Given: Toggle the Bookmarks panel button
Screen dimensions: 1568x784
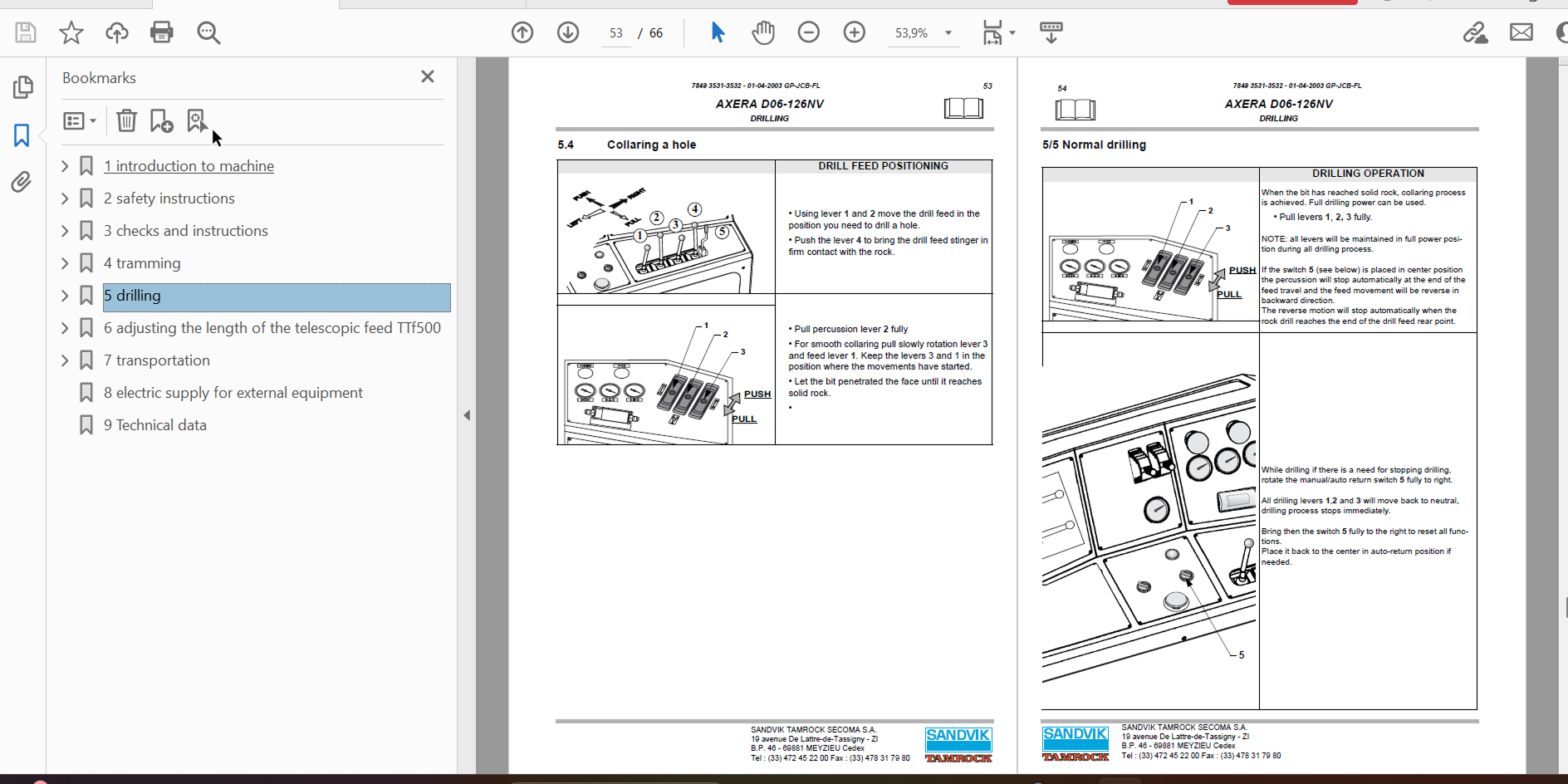Looking at the screenshot, I should coord(22,135).
